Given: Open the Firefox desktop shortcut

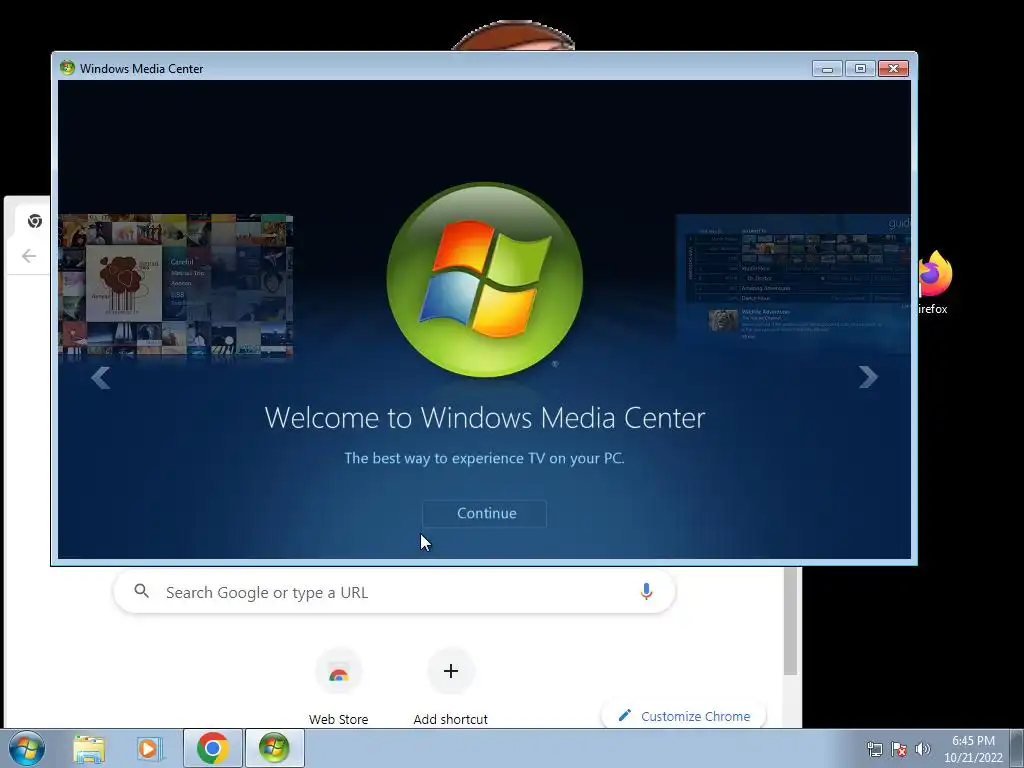Looking at the screenshot, I should 933,283.
